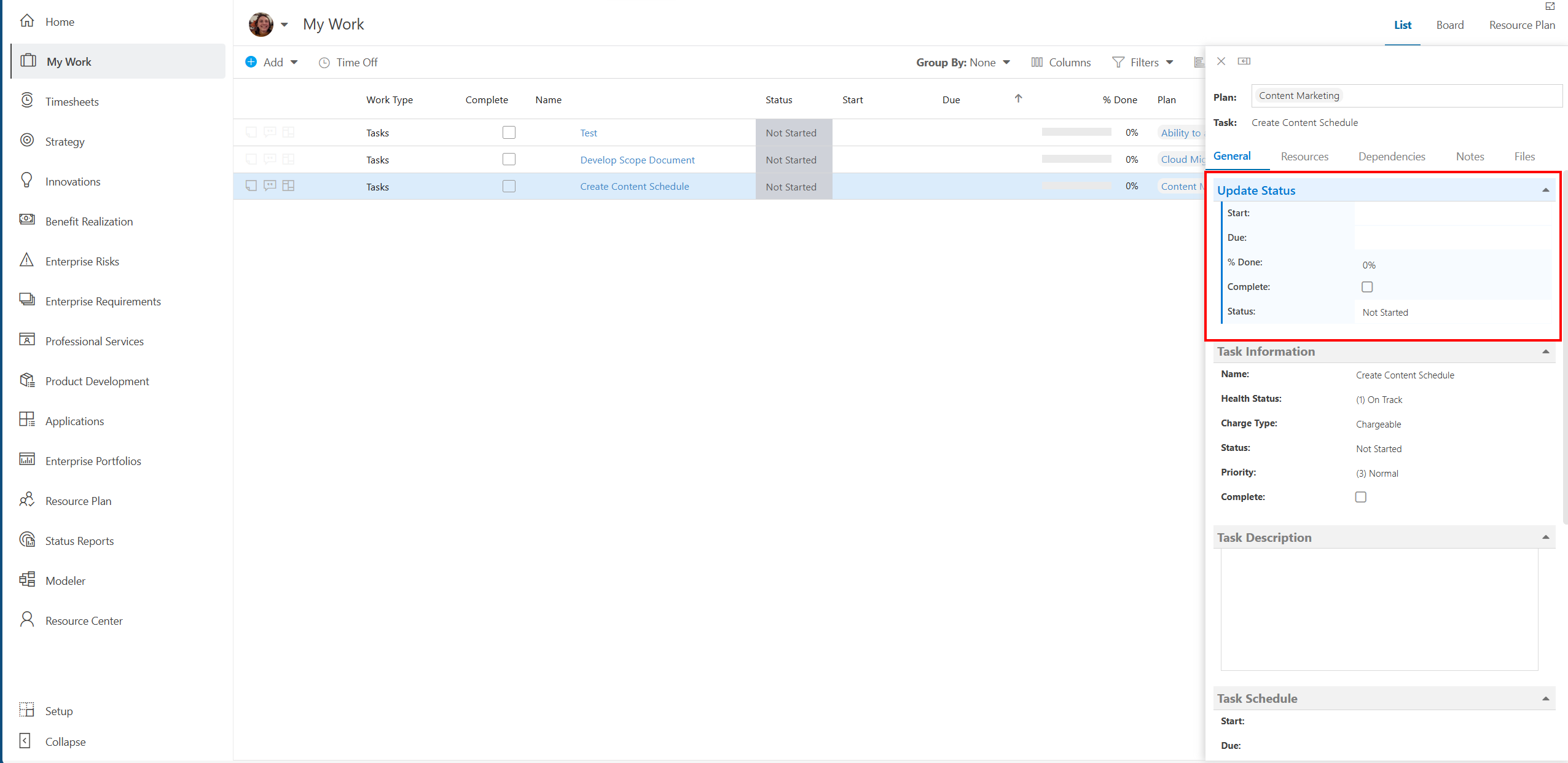Open the Test task link
The width and height of the screenshot is (1568, 763).
[589, 133]
